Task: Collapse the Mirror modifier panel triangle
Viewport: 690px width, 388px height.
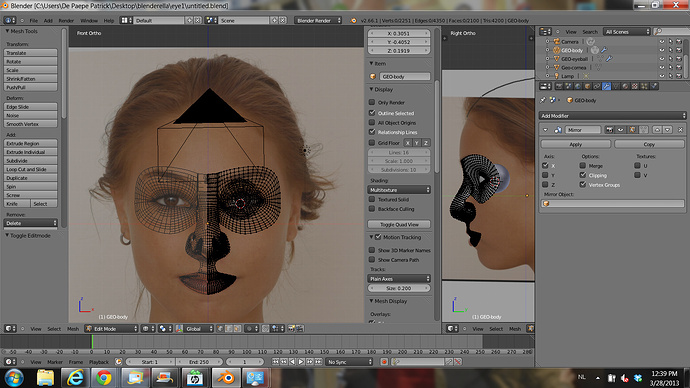Action: tap(545, 130)
